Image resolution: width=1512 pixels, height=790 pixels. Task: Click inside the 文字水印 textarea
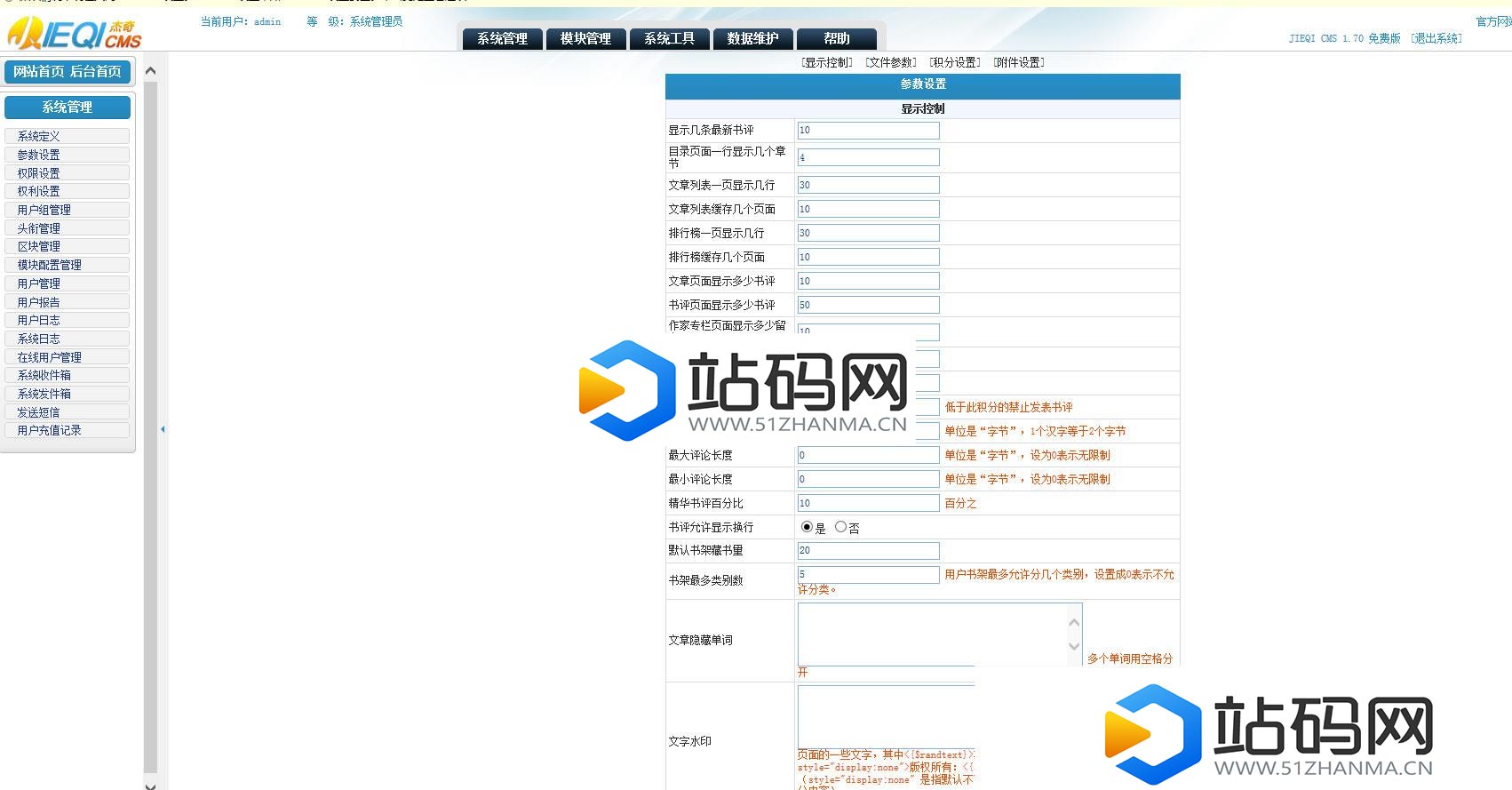pyautogui.click(x=886, y=716)
